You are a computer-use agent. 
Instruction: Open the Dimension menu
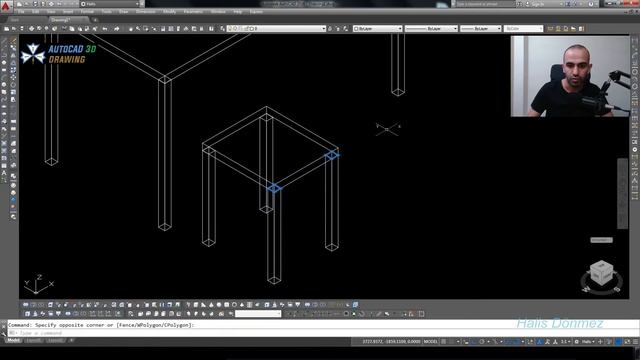click(x=145, y=12)
